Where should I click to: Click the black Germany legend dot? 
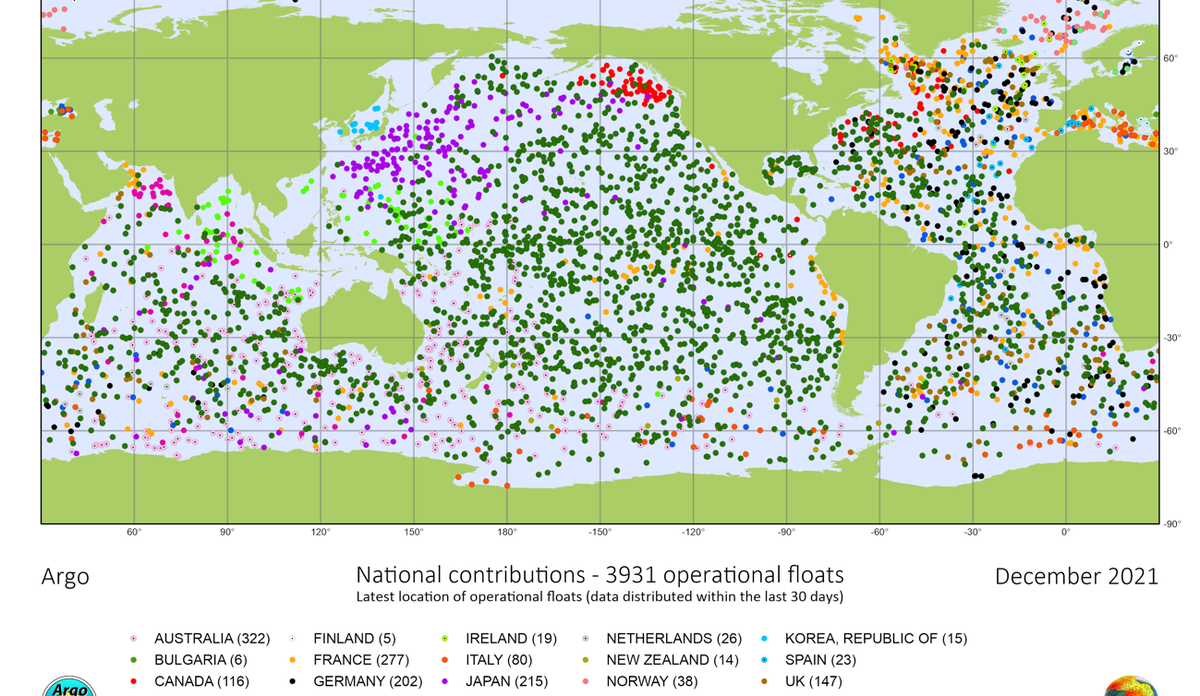[x=291, y=682]
